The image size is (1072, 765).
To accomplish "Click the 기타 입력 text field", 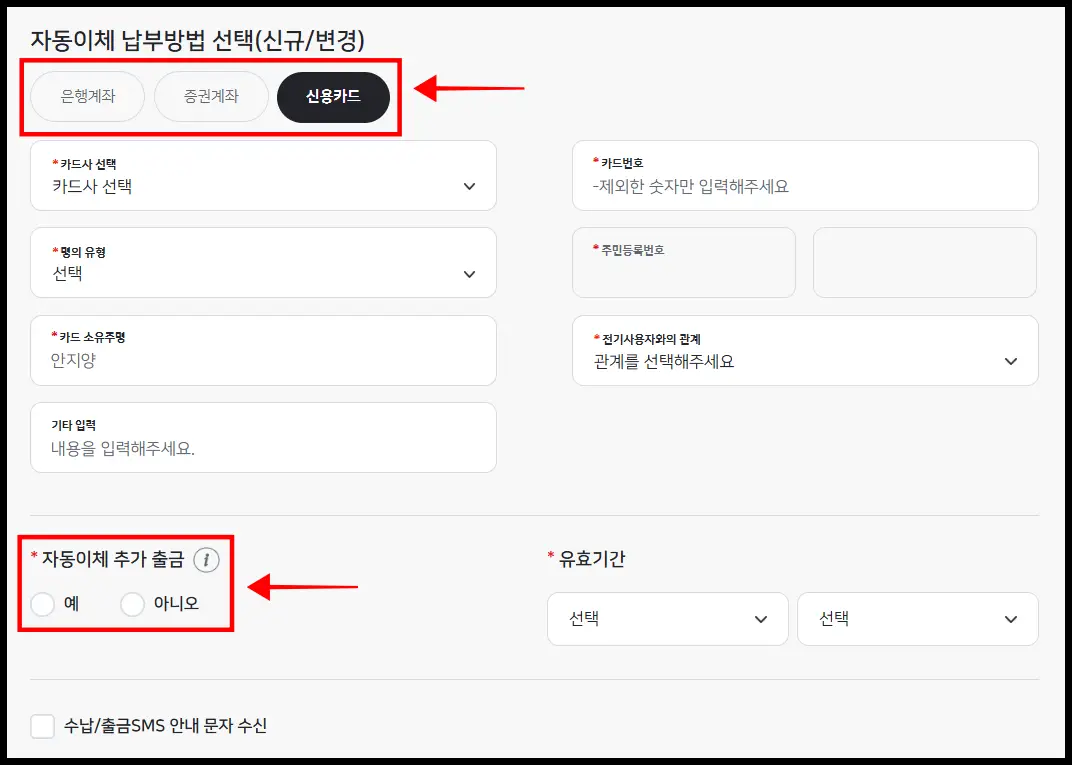I will (264, 437).
